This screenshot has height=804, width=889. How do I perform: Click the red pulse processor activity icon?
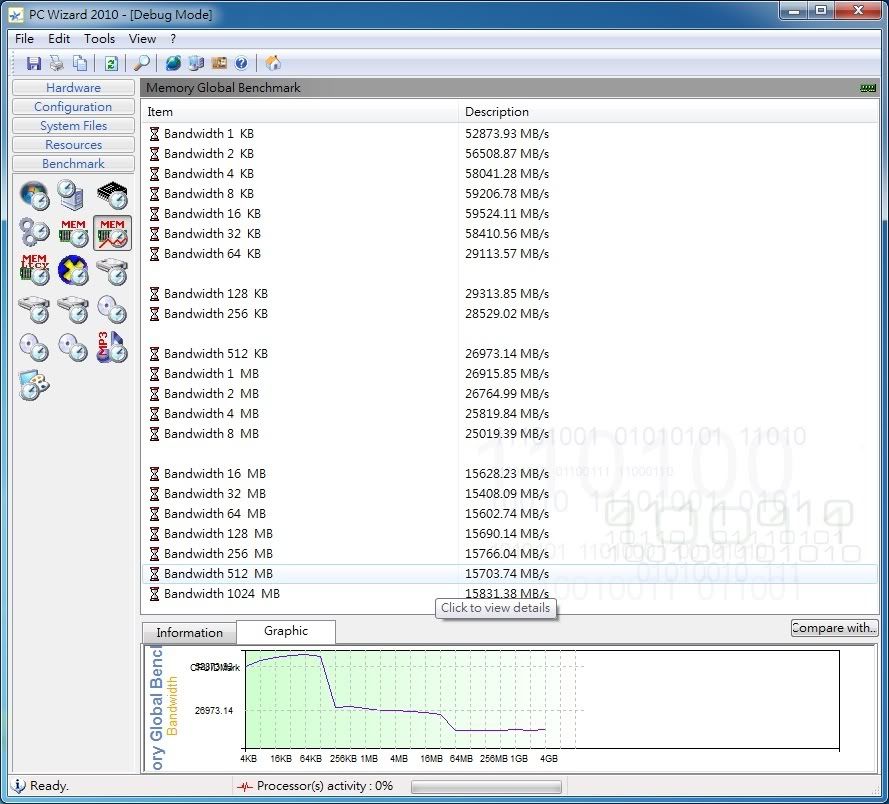245,786
